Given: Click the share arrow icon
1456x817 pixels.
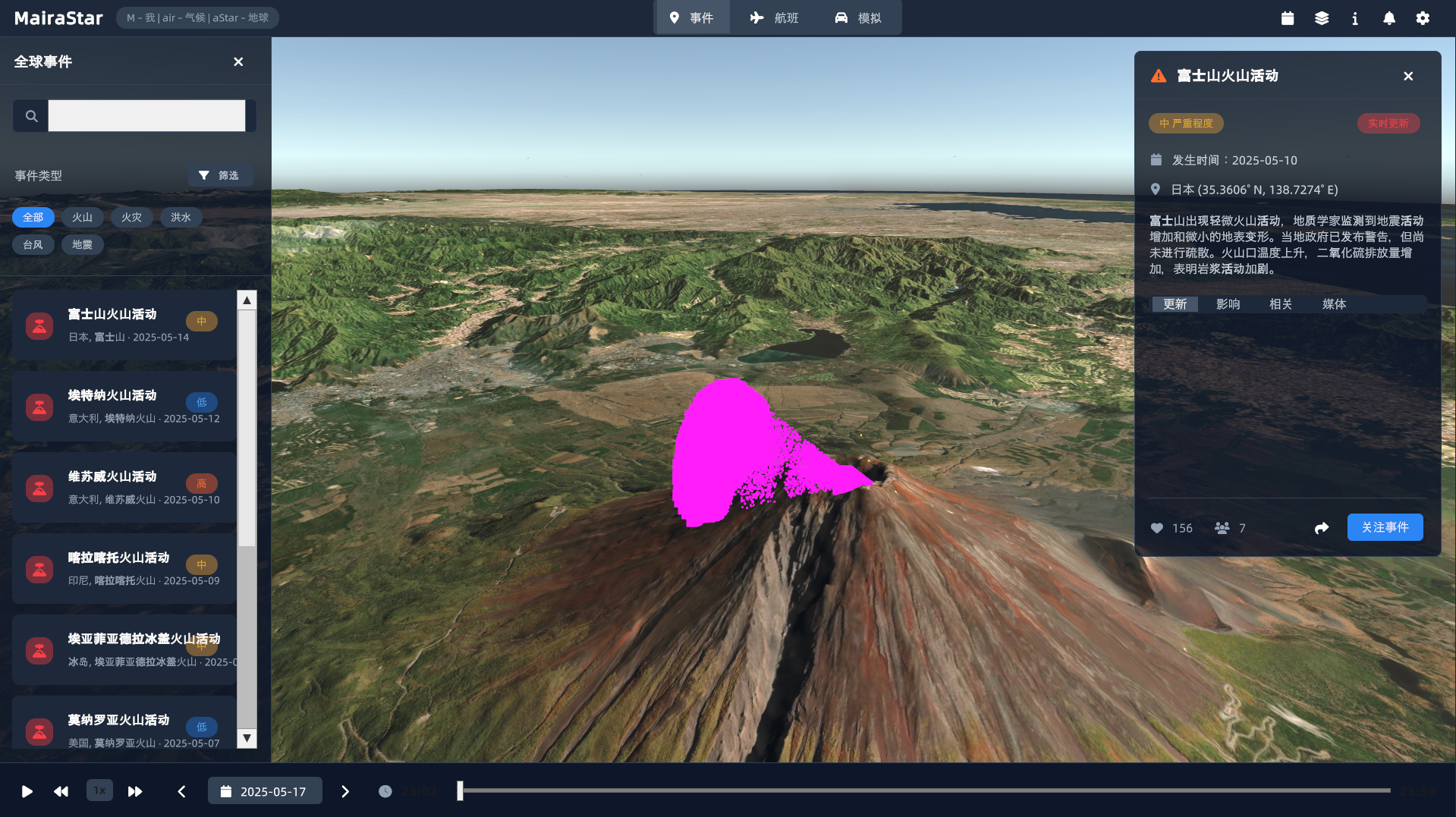Looking at the screenshot, I should coord(1322,528).
